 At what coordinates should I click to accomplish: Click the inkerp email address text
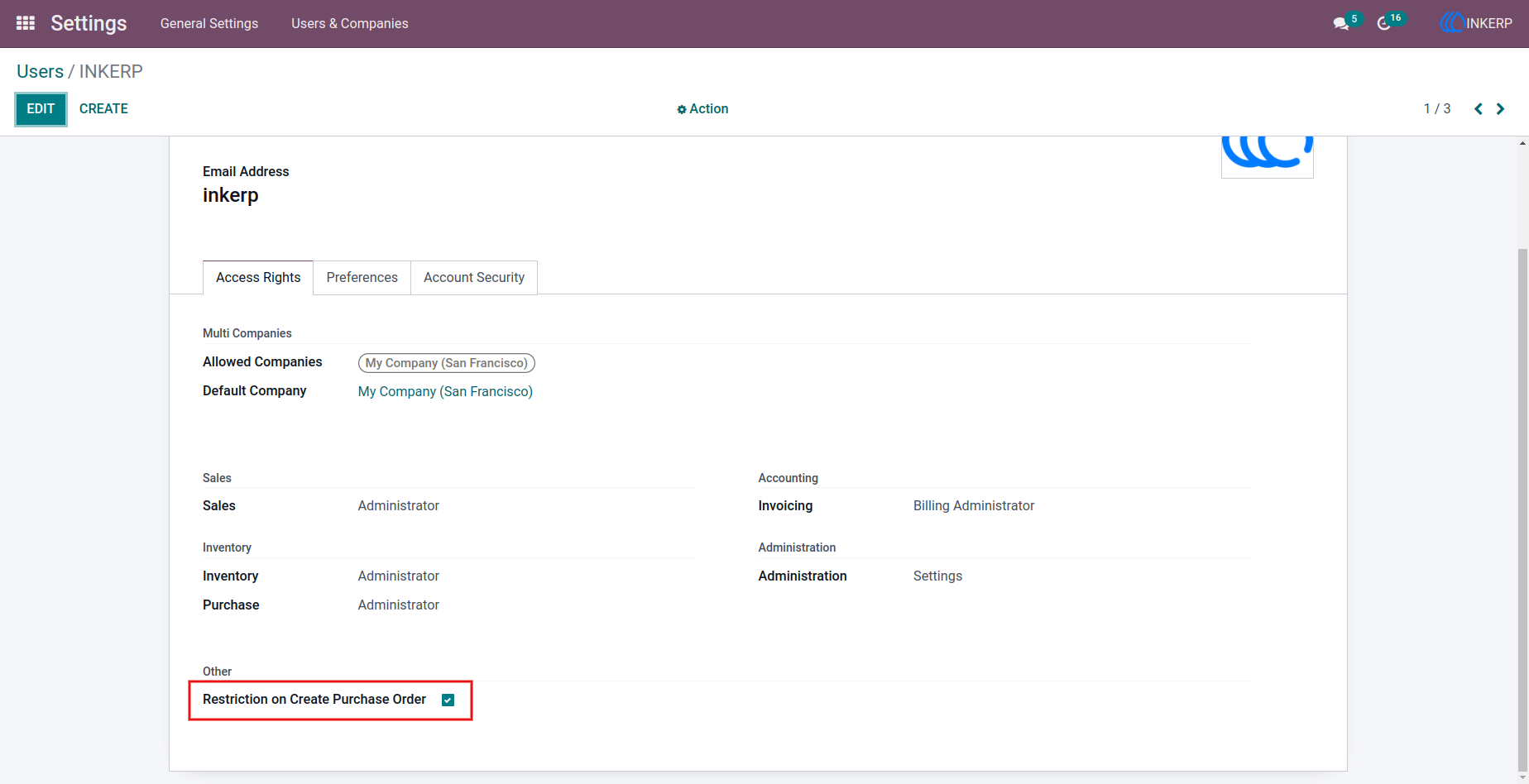point(231,195)
